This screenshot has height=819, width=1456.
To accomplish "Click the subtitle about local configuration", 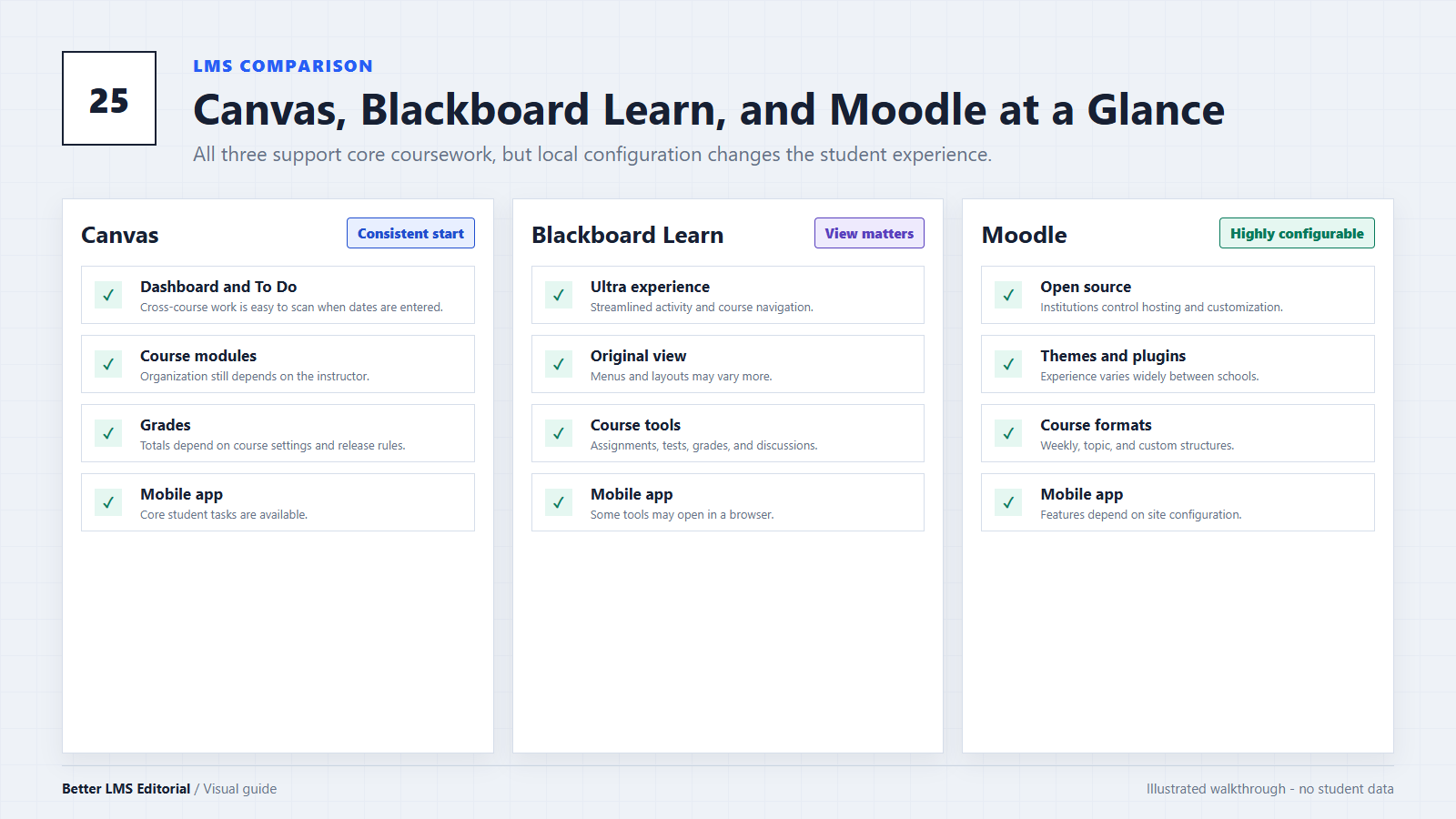I will (592, 155).
